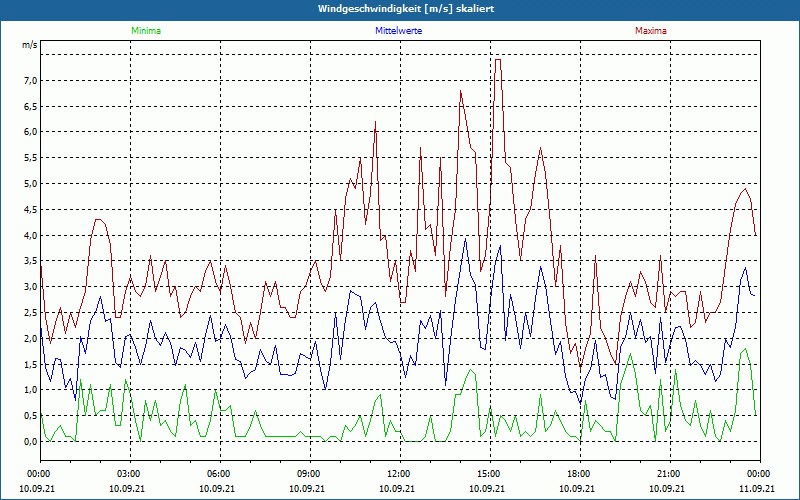Click the red maxima peak after 15:00

pos(498,60)
